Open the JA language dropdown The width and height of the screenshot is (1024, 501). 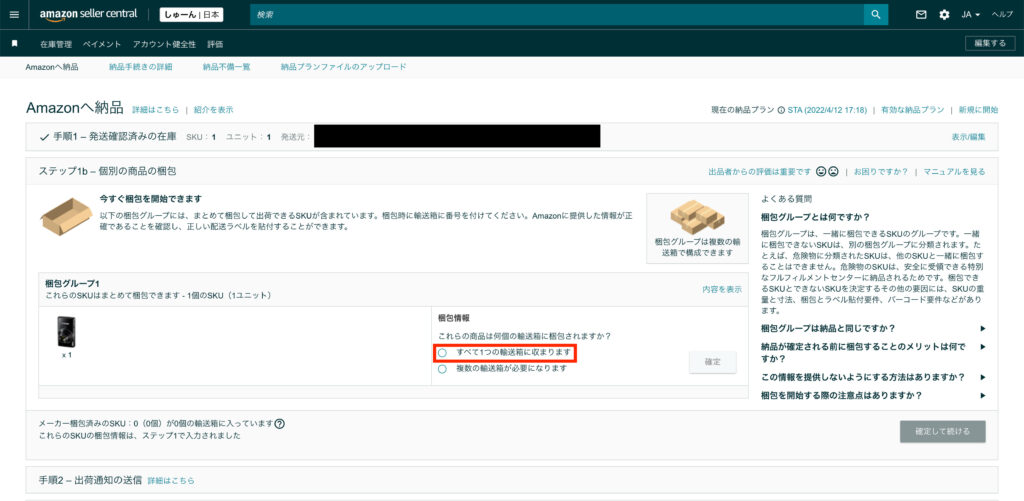[x=970, y=14]
